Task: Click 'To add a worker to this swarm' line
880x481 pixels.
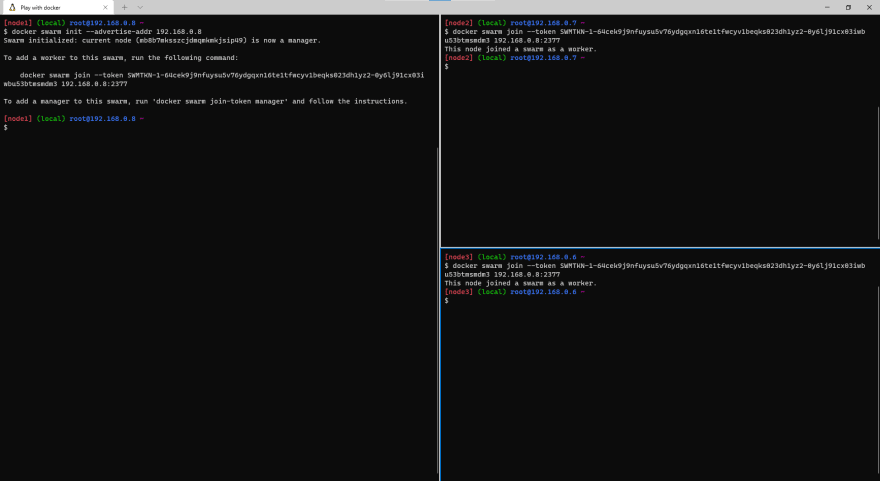Action: 121,58
